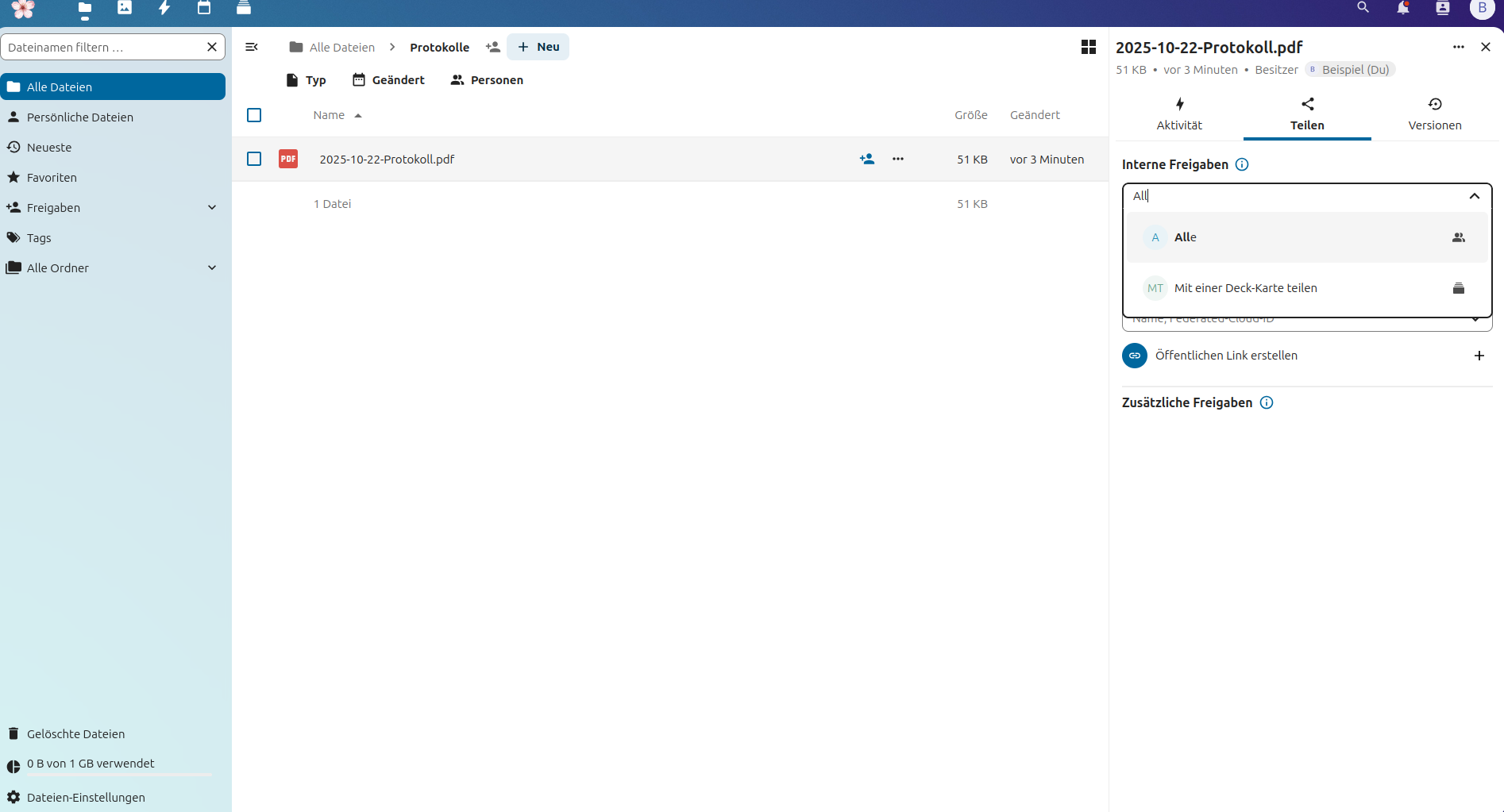Click info icon beside Interne Freigaben
1504x812 pixels.
coord(1242,164)
